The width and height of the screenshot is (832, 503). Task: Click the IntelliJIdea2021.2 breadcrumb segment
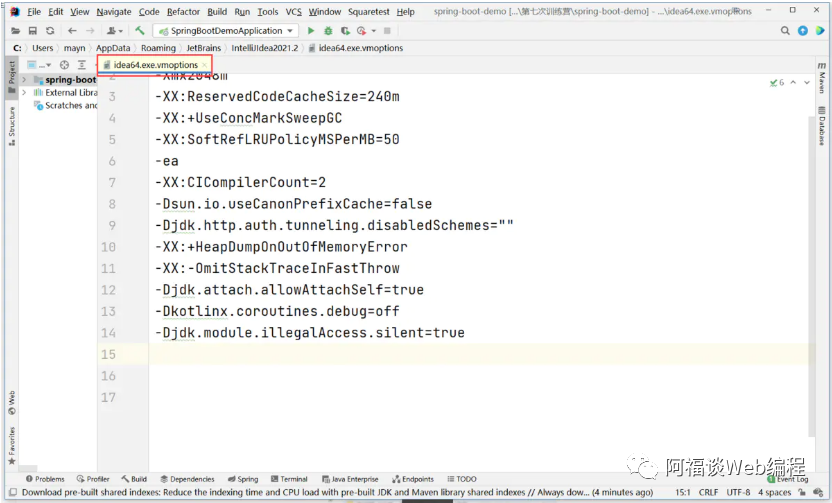pos(265,48)
